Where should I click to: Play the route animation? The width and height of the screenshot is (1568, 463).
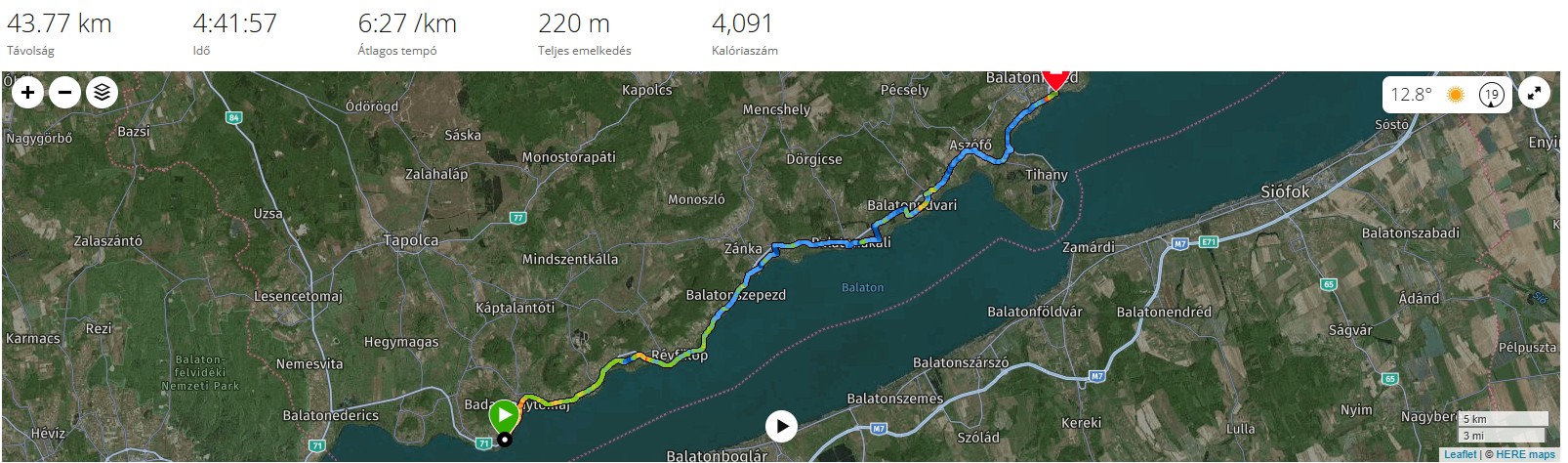point(781,426)
